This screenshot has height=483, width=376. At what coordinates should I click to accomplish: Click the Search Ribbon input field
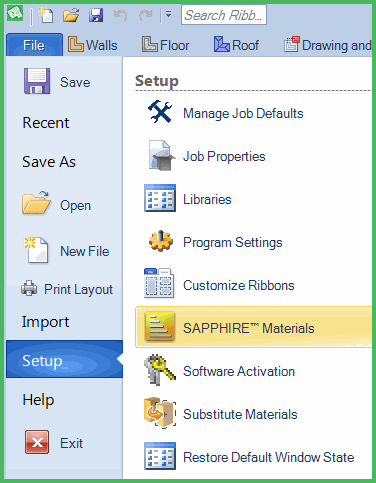tap(224, 15)
